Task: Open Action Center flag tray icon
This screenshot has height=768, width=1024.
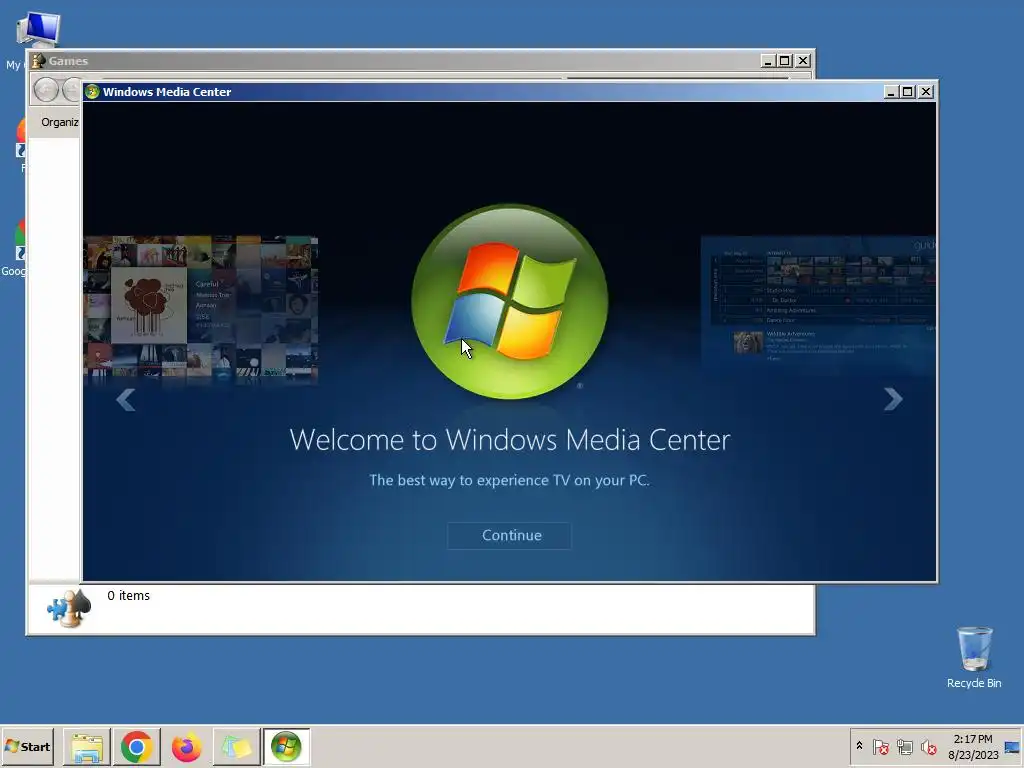Action: coord(880,746)
